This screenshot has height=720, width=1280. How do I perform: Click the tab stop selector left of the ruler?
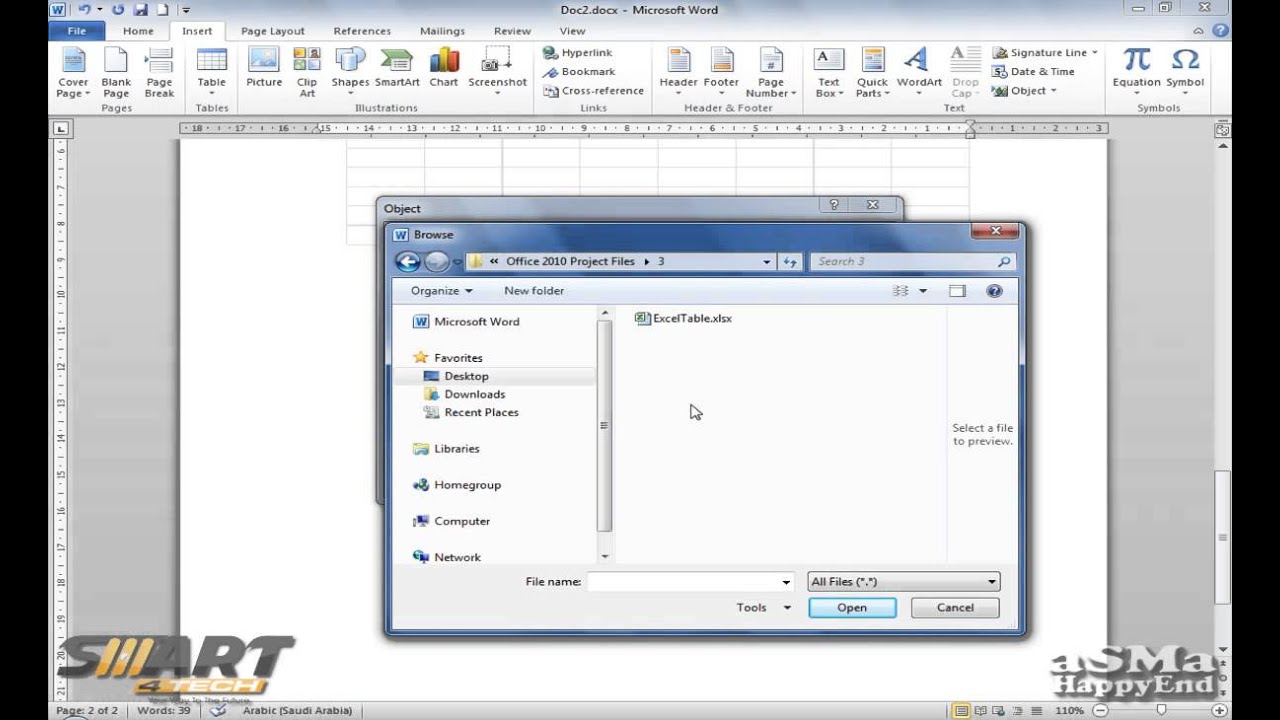point(61,129)
